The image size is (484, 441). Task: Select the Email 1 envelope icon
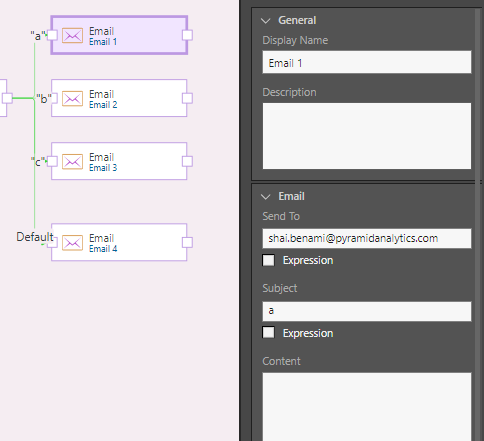72,36
